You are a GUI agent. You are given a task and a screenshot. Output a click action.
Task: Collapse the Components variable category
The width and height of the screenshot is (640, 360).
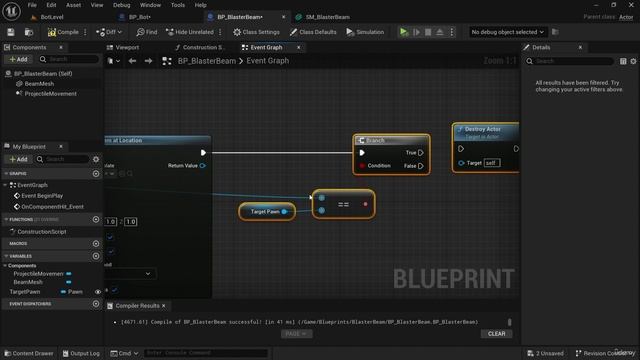point(5,265)
